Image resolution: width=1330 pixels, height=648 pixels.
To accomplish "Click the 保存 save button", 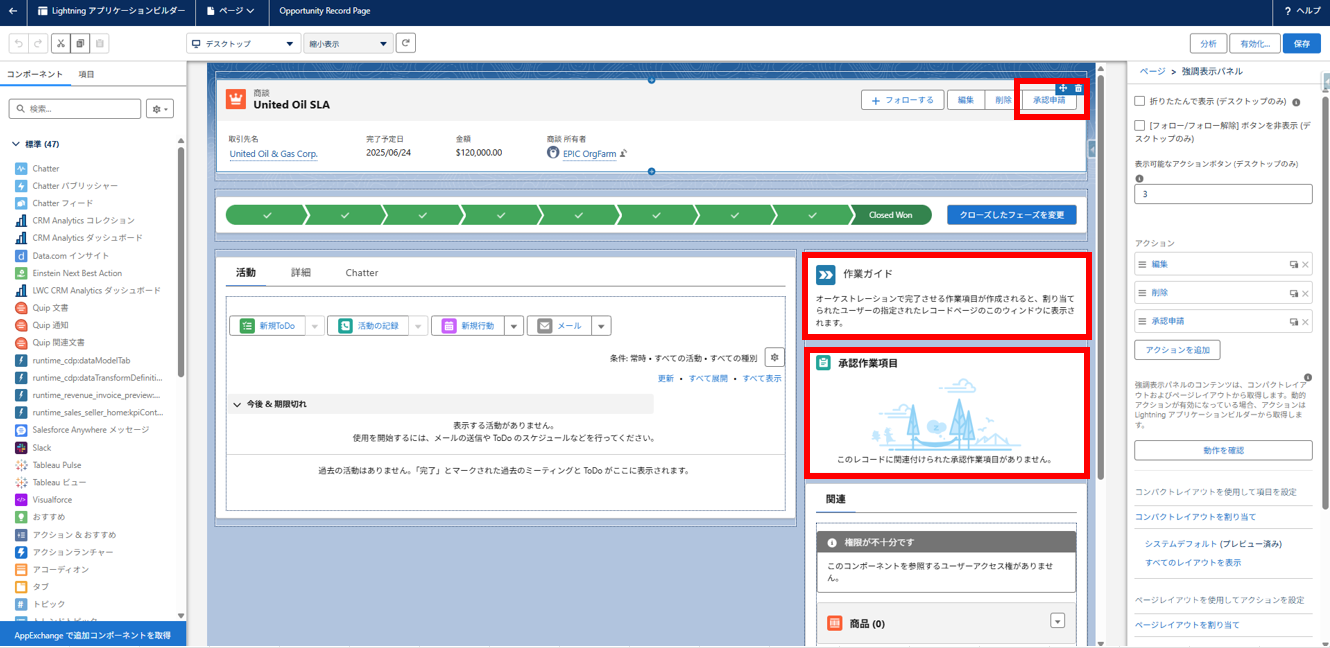I will coord(1302,44).
